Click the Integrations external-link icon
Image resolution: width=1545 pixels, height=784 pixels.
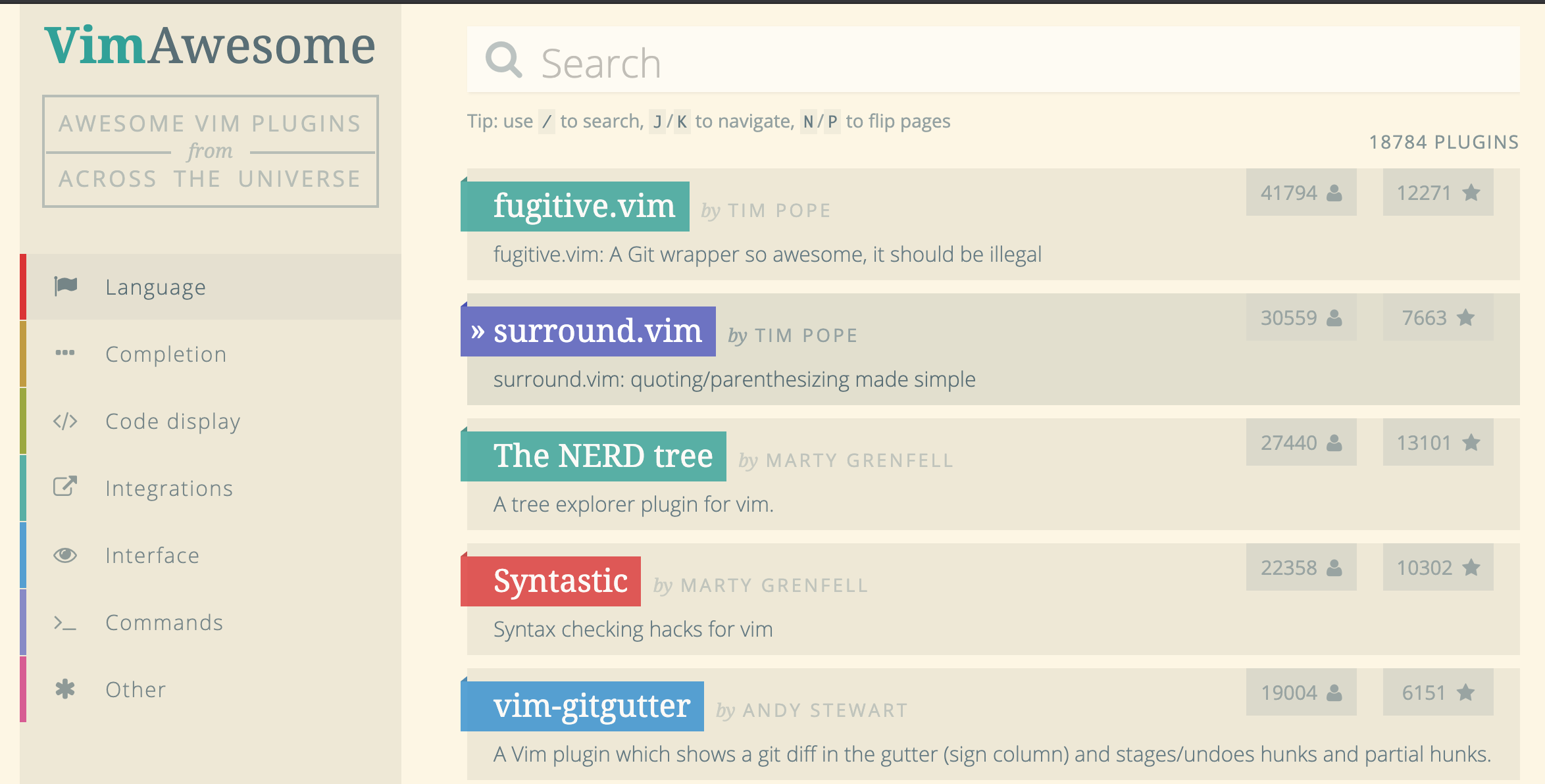65,487
